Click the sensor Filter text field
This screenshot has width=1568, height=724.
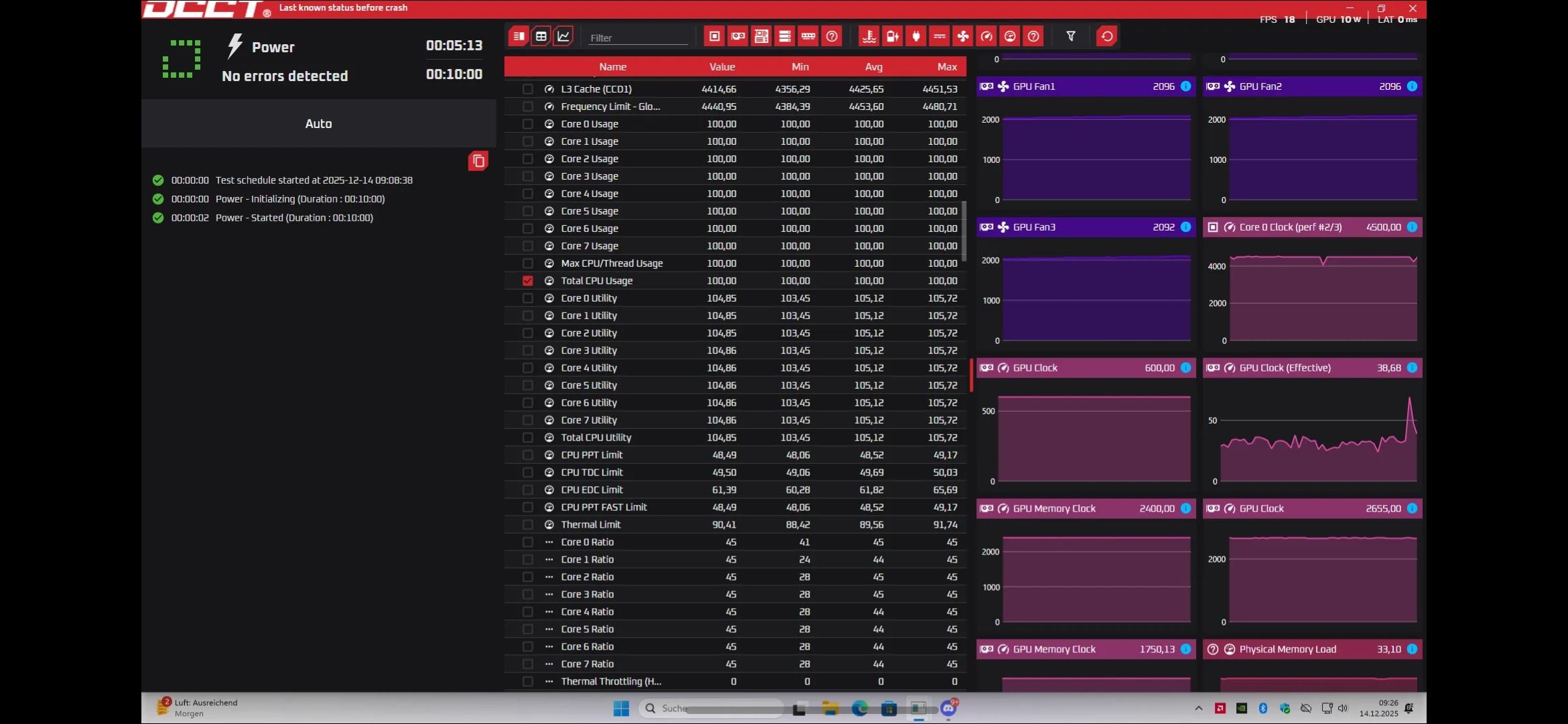[637, 38]
